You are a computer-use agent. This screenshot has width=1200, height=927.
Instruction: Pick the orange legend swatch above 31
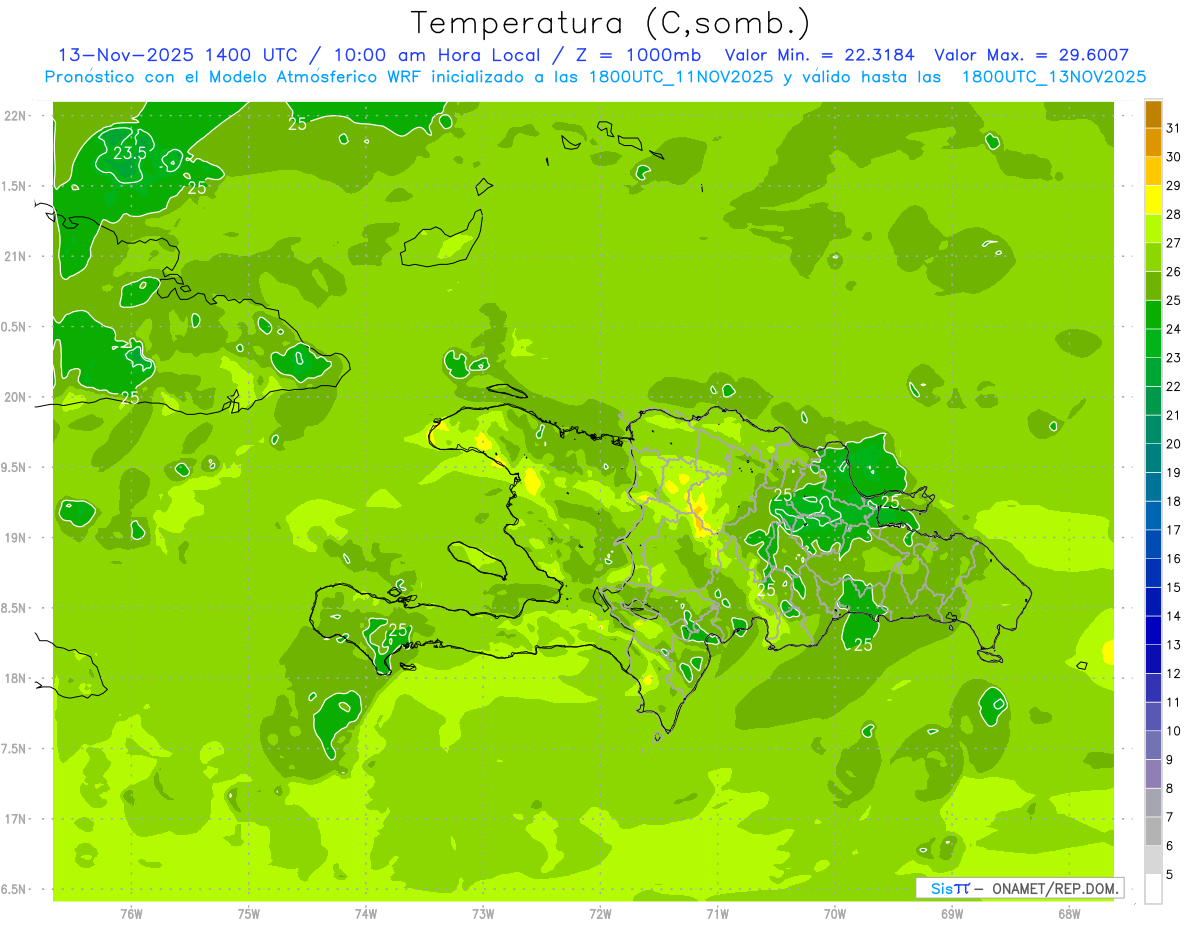click(x=1153, y=114)
